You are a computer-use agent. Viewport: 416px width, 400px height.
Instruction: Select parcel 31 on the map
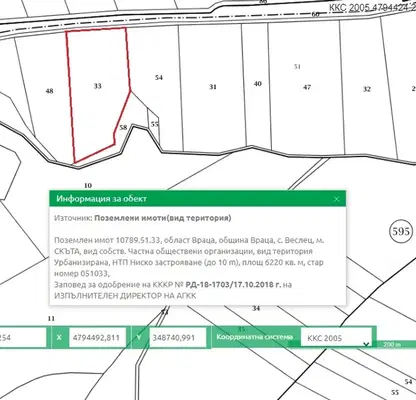coord(213,87)
